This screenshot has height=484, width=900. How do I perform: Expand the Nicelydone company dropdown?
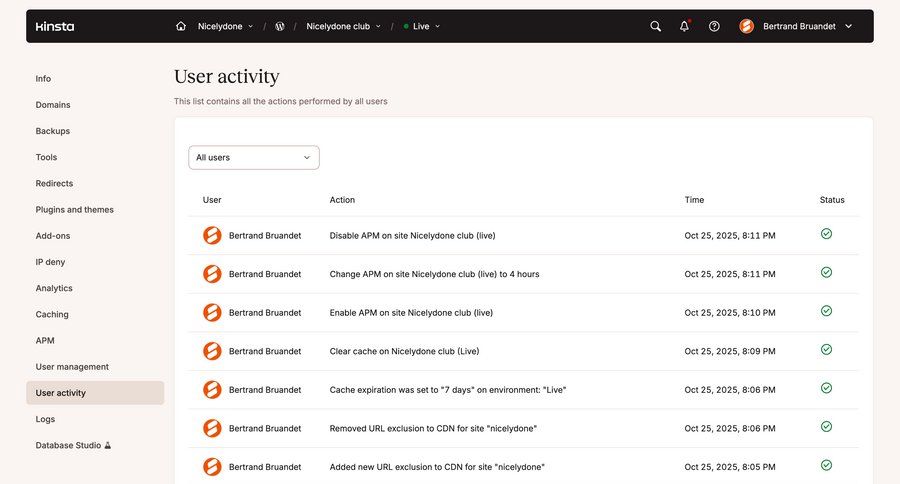tap(225, 26)
